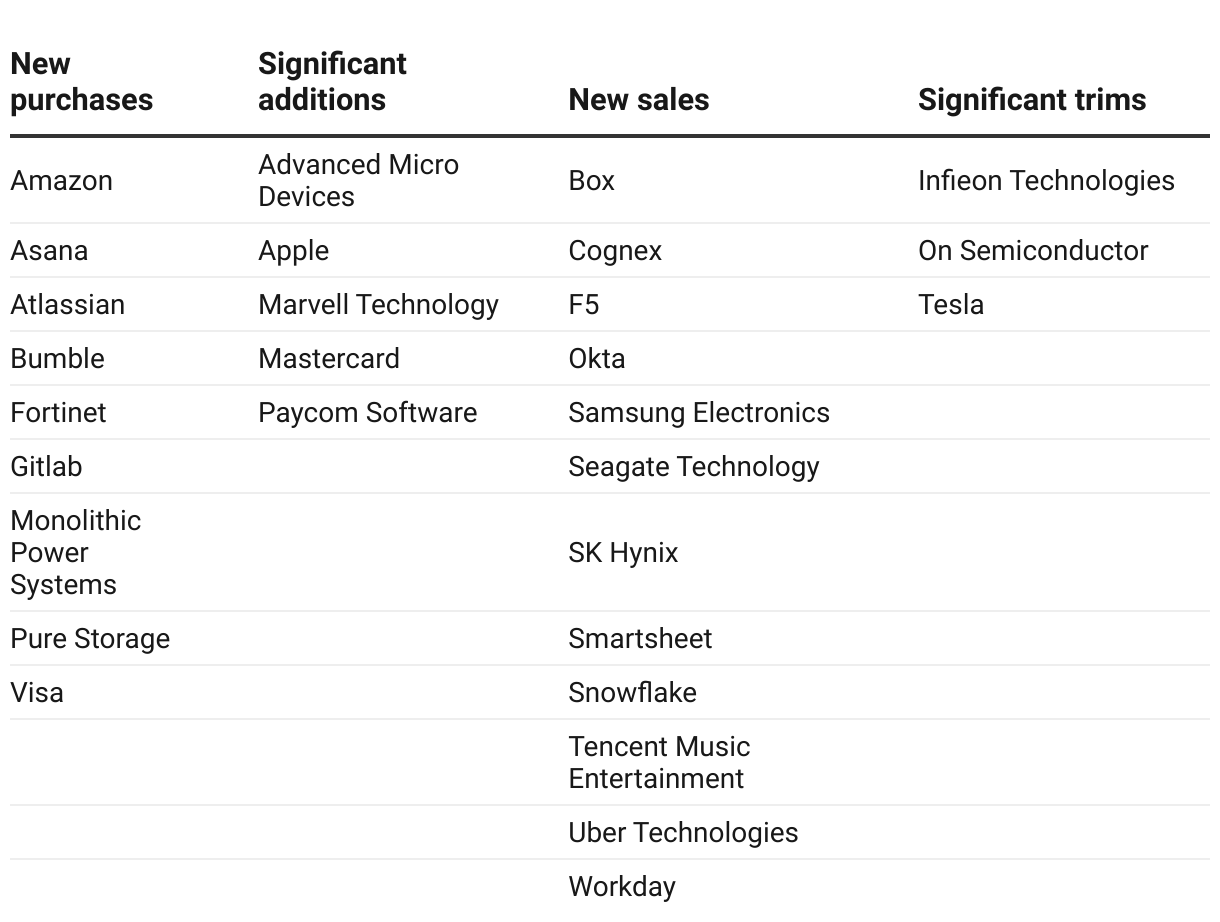Screen dimensions: 1220x922
Task: Select the Tesla cell
Action: [x=950, y=305]
